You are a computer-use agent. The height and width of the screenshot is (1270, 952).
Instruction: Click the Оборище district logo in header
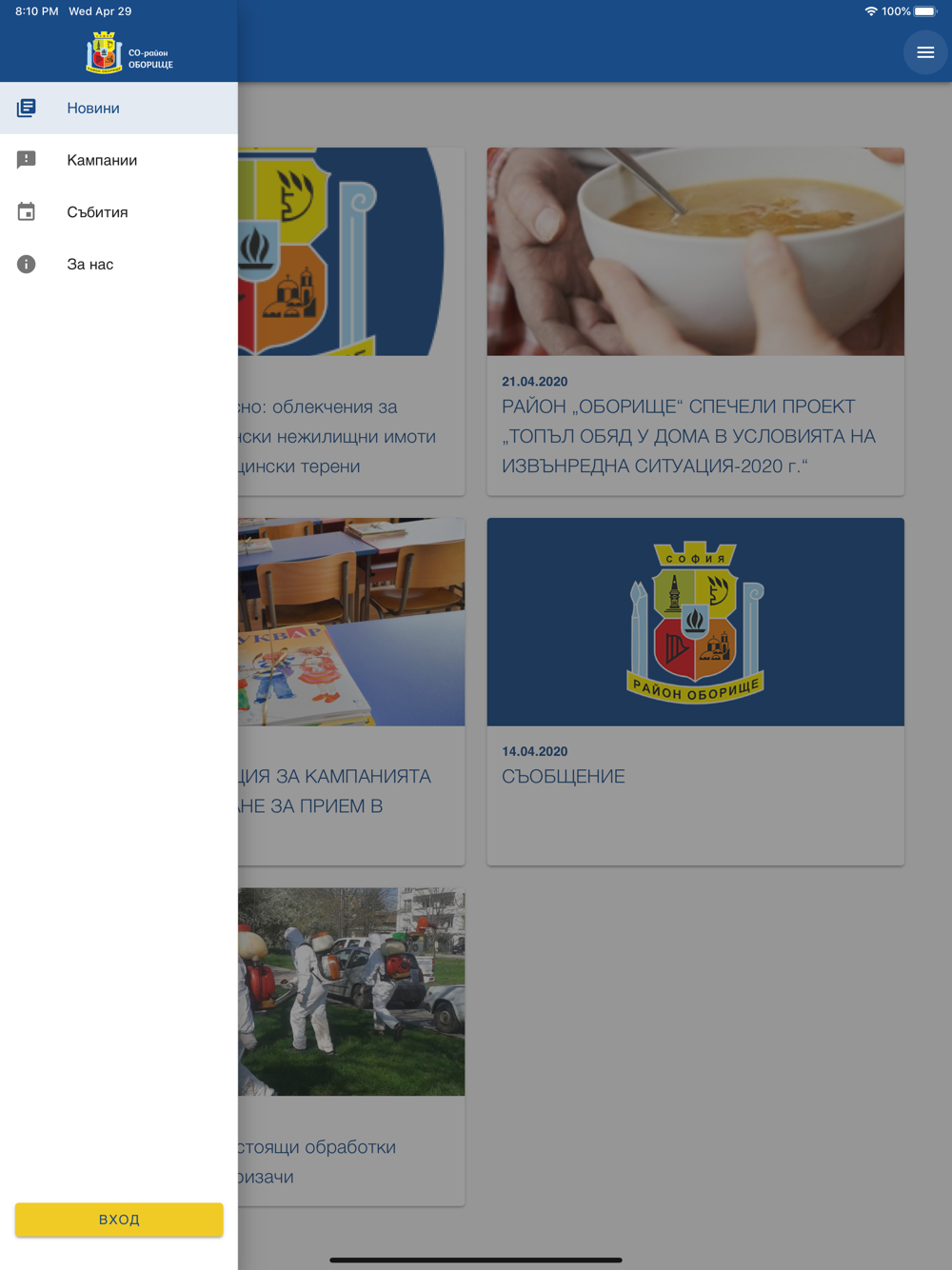coord(129,52)
